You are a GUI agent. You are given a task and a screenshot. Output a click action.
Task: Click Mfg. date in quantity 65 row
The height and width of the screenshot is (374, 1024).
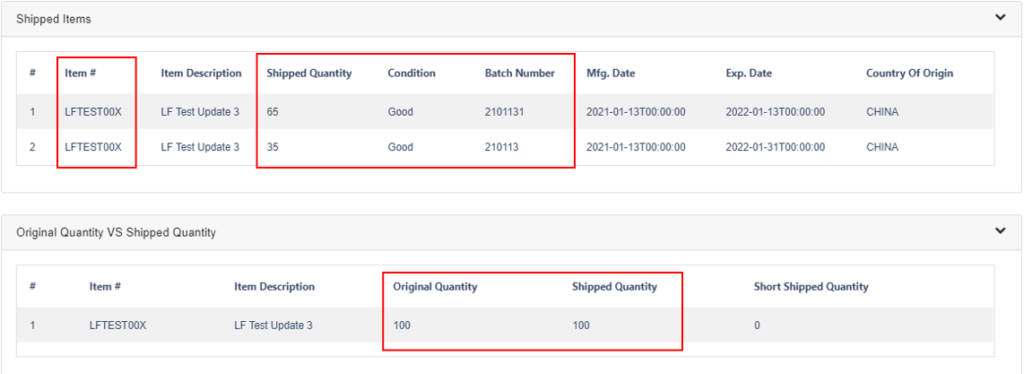636,112
